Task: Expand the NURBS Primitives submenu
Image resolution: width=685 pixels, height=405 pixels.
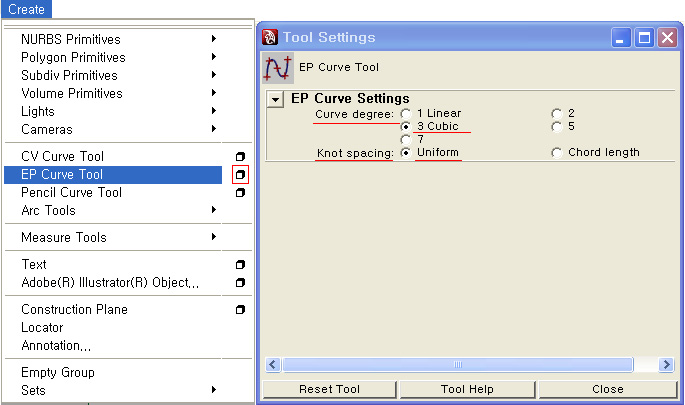Action: click(x=214, y=39)
